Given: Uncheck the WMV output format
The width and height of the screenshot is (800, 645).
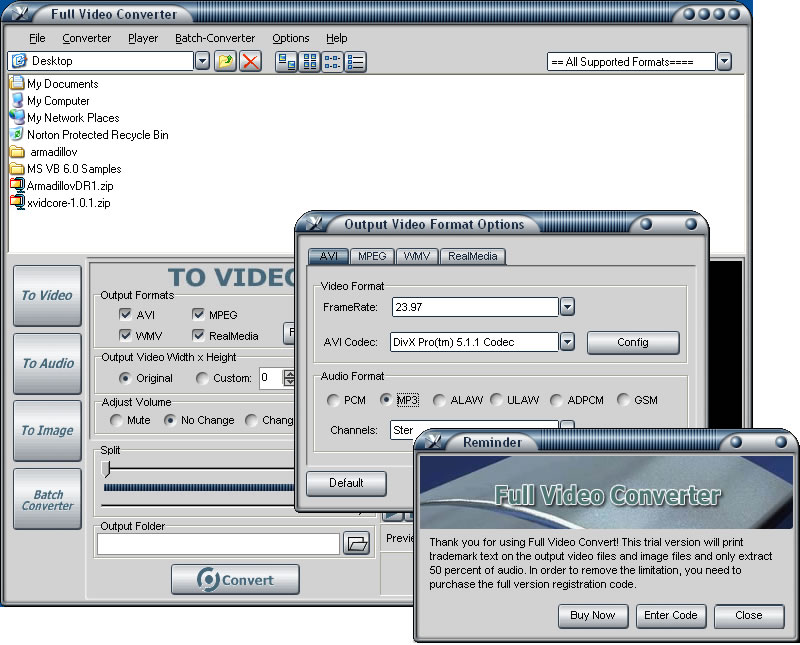Looking at the screenshot, I should click(x=125, y=335).
